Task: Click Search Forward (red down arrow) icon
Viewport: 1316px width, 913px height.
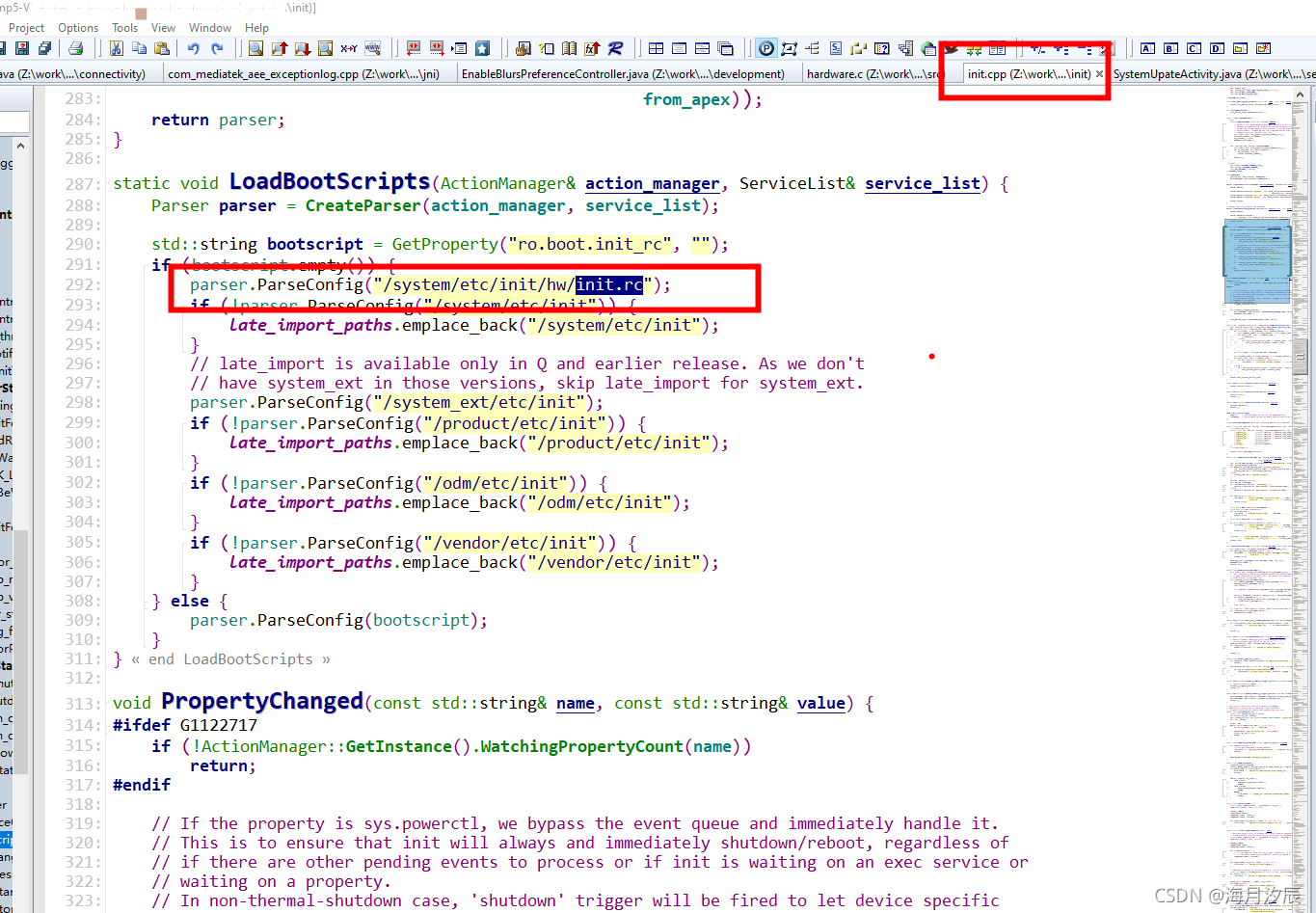Action: (x=303, y=48)
